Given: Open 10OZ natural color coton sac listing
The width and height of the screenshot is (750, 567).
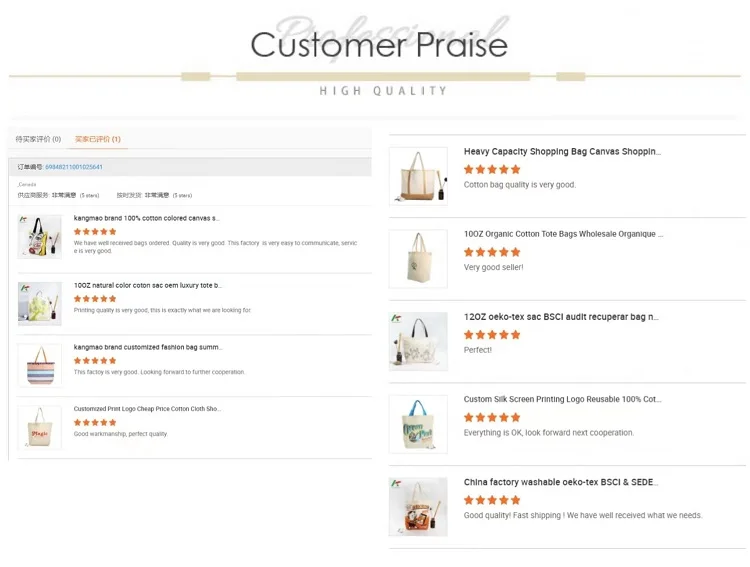Looking at the screenshot, I should (148, 285).
